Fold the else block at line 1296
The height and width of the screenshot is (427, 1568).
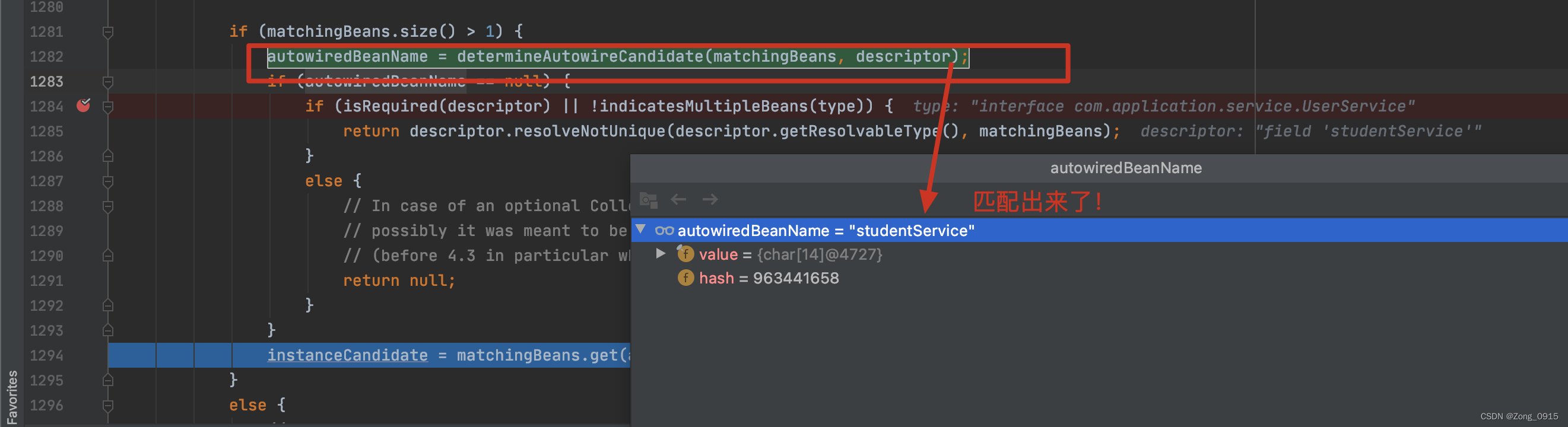pos(108,405)
